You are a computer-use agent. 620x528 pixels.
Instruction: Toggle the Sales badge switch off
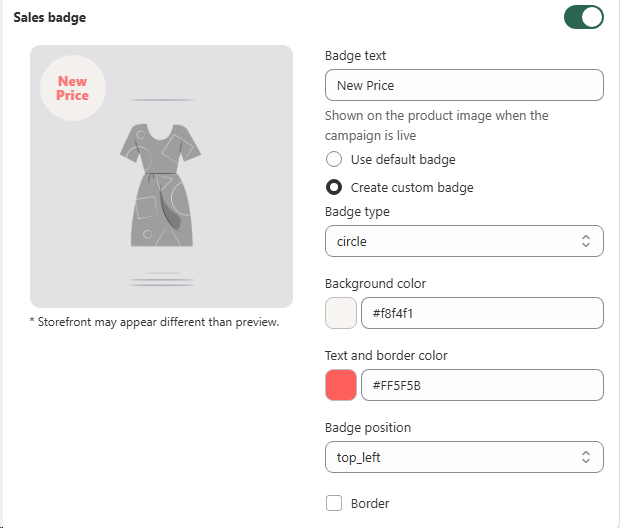point(583,17)
